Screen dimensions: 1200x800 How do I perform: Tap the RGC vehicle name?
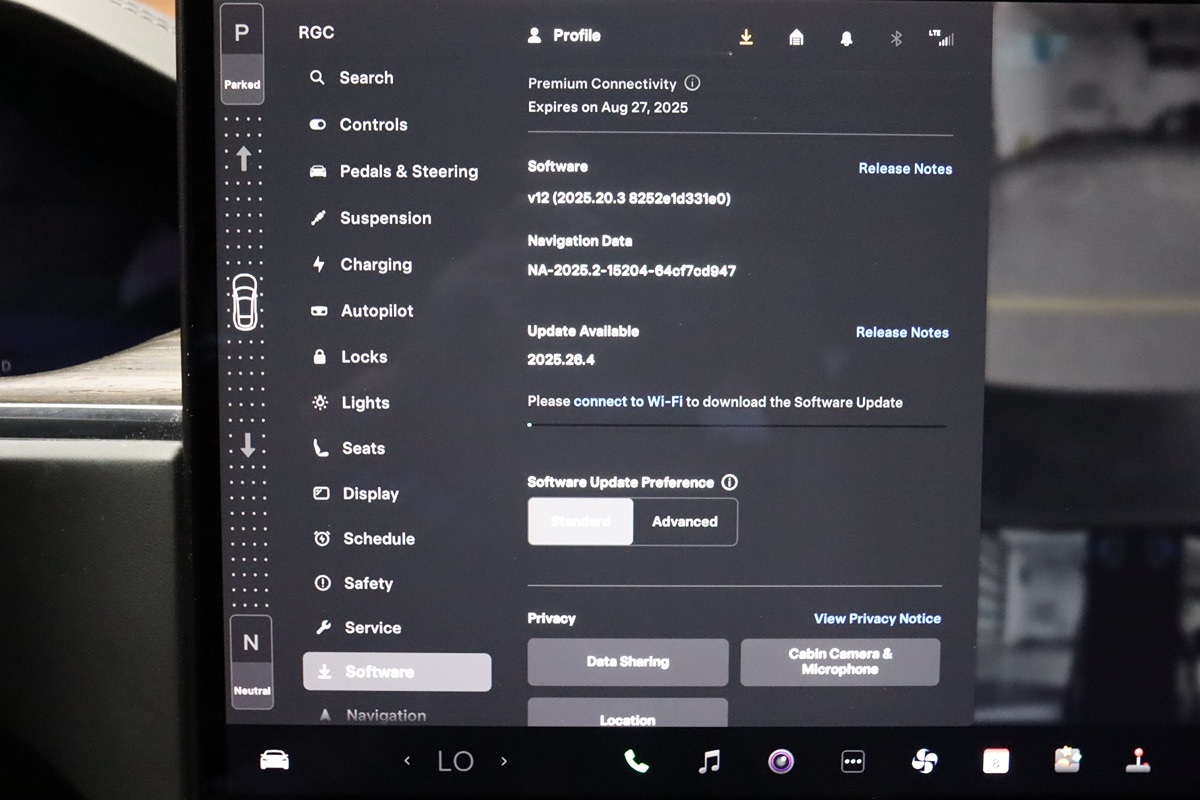point(316,33)
